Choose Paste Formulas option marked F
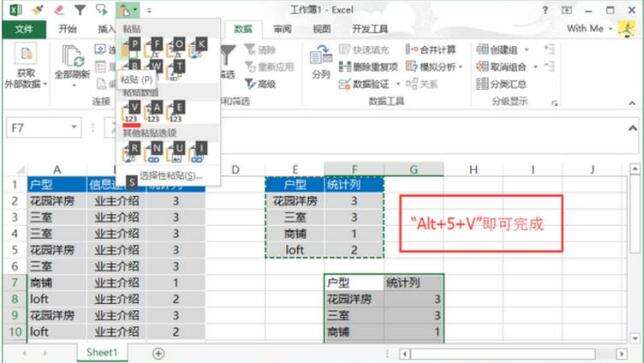 pyautogui.click(x=153, y=48)
